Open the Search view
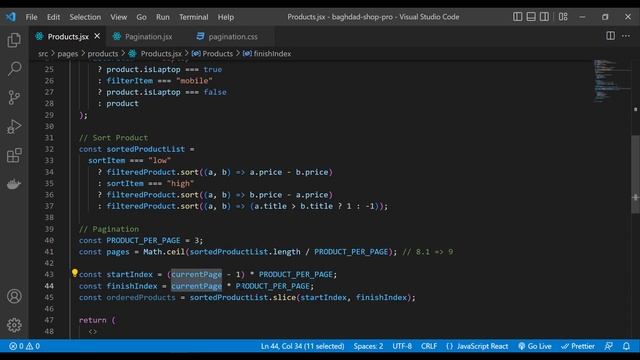This screenshot has height=360, width=640. tap(14, 69)
